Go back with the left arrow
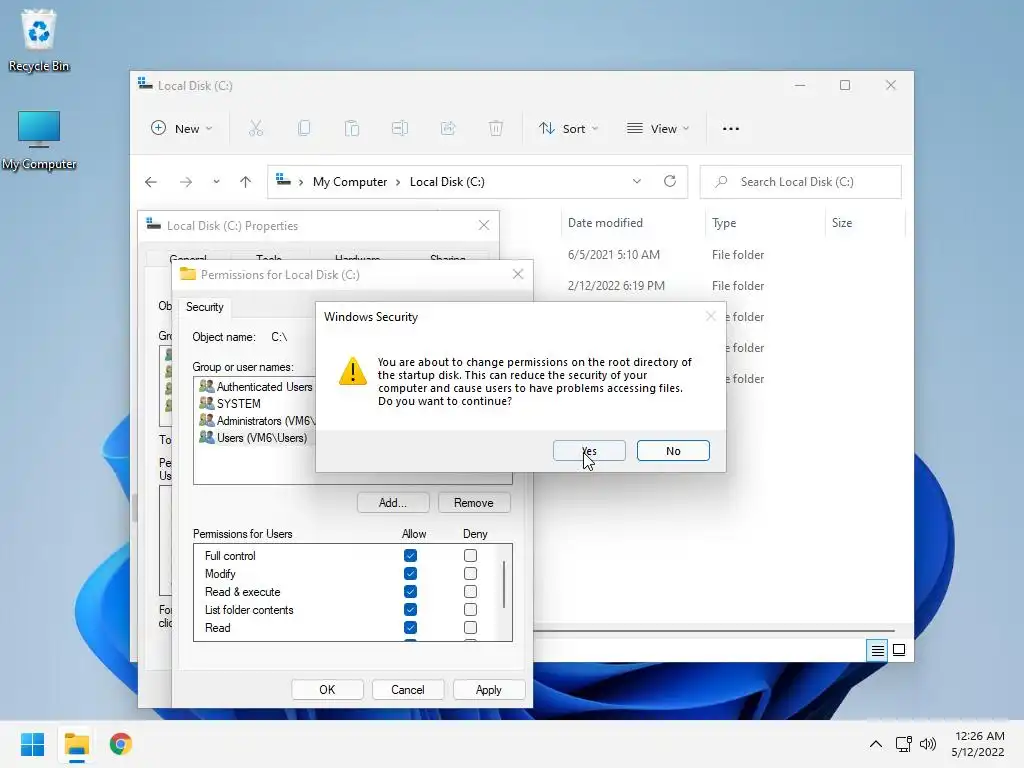The width and height of the screenshot is (1024, 768). [151, 182]
